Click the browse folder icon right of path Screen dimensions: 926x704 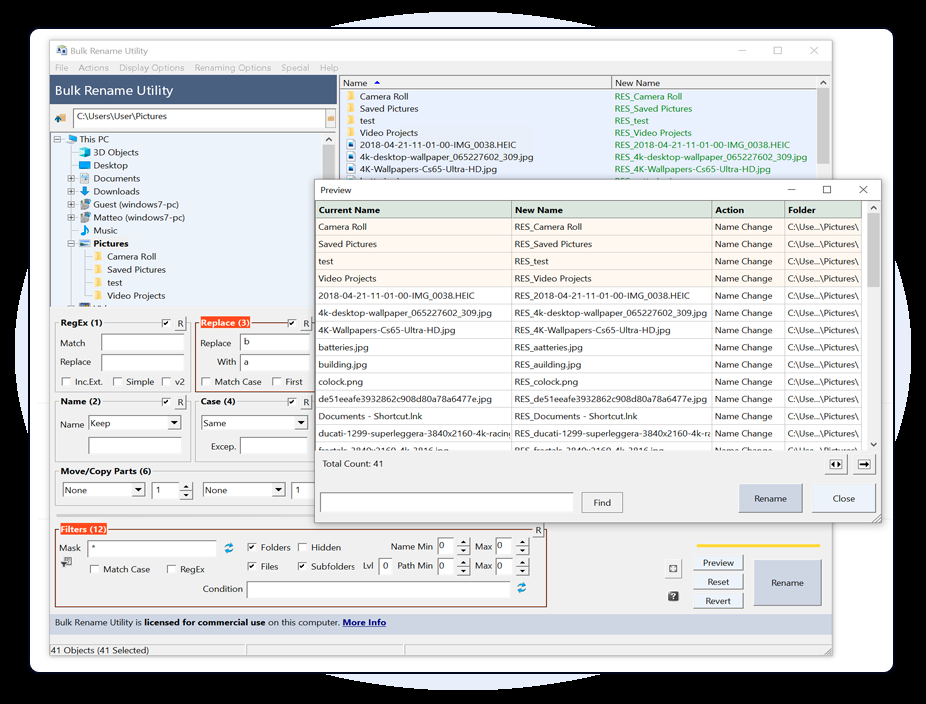(x=330, y=118)
